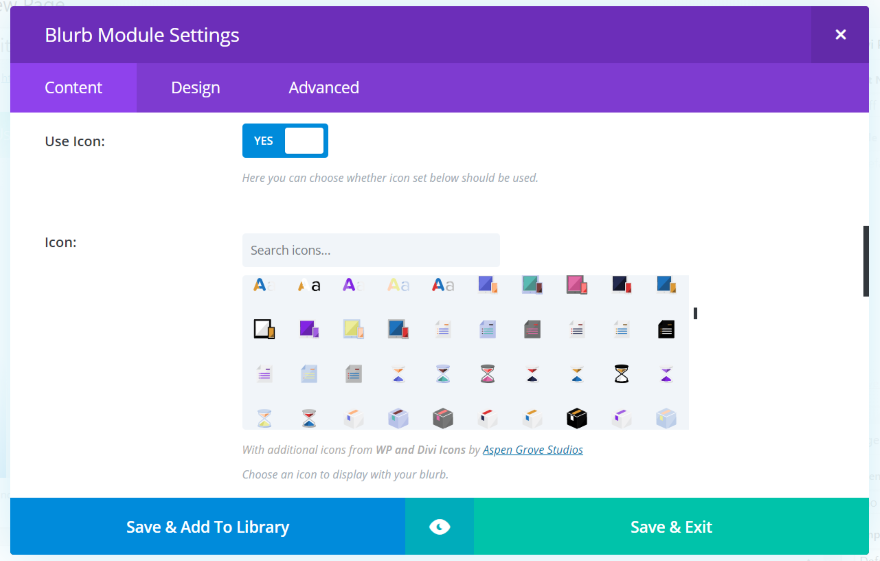The width and height of the screenshot is (880, 561).
Task: Click the settings panel vertical scrollbar
Action: (x=866, y=261)
